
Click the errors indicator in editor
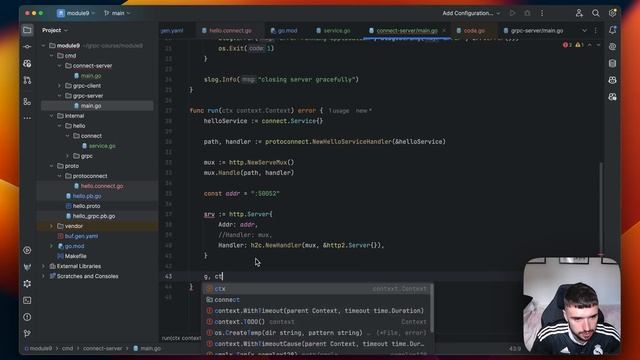[x=567, y=45]
